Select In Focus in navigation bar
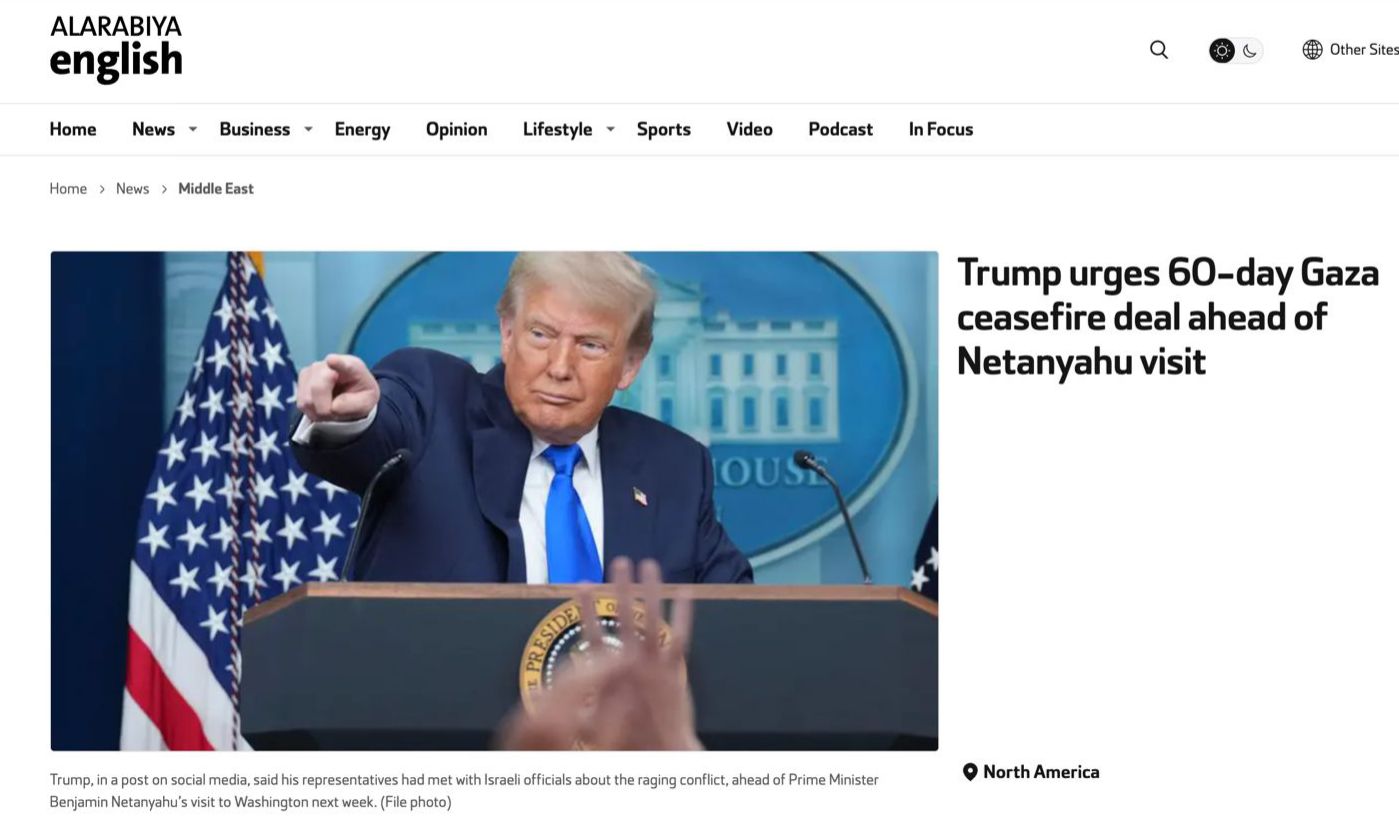Viewport: 1399px width, 835px height. coord(940,129)
